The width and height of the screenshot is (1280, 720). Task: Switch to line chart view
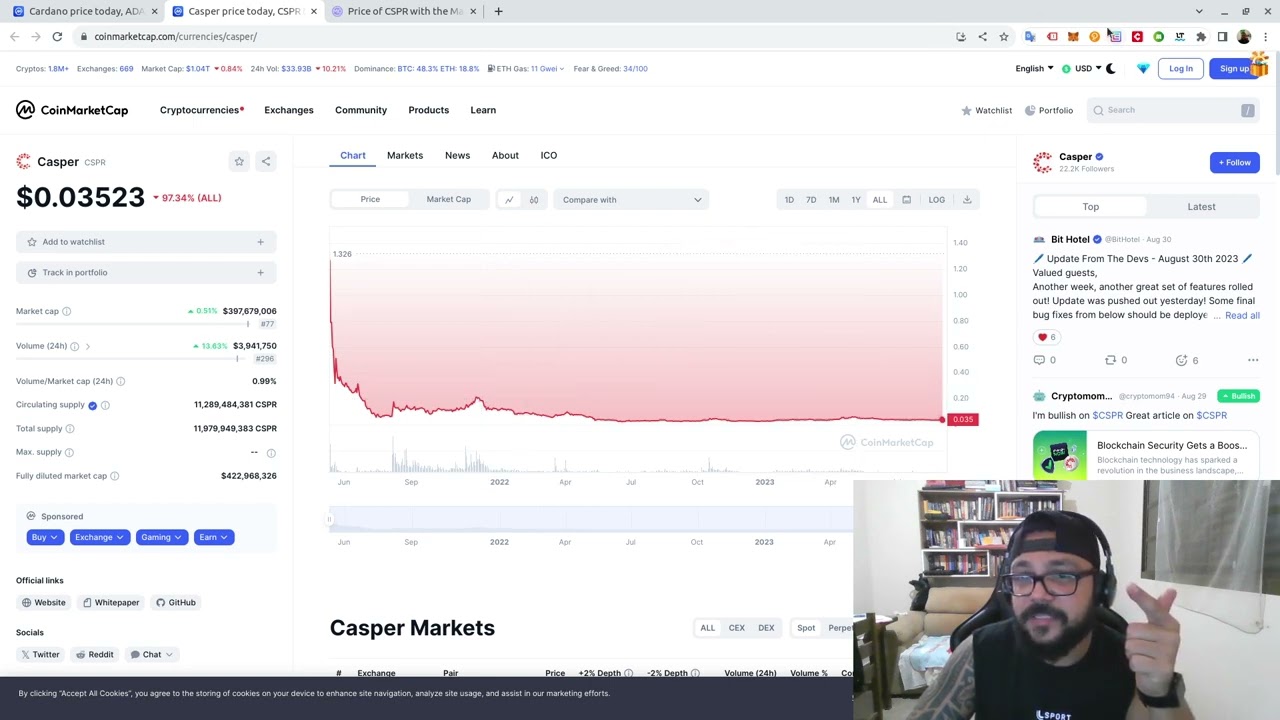(509, 199)
